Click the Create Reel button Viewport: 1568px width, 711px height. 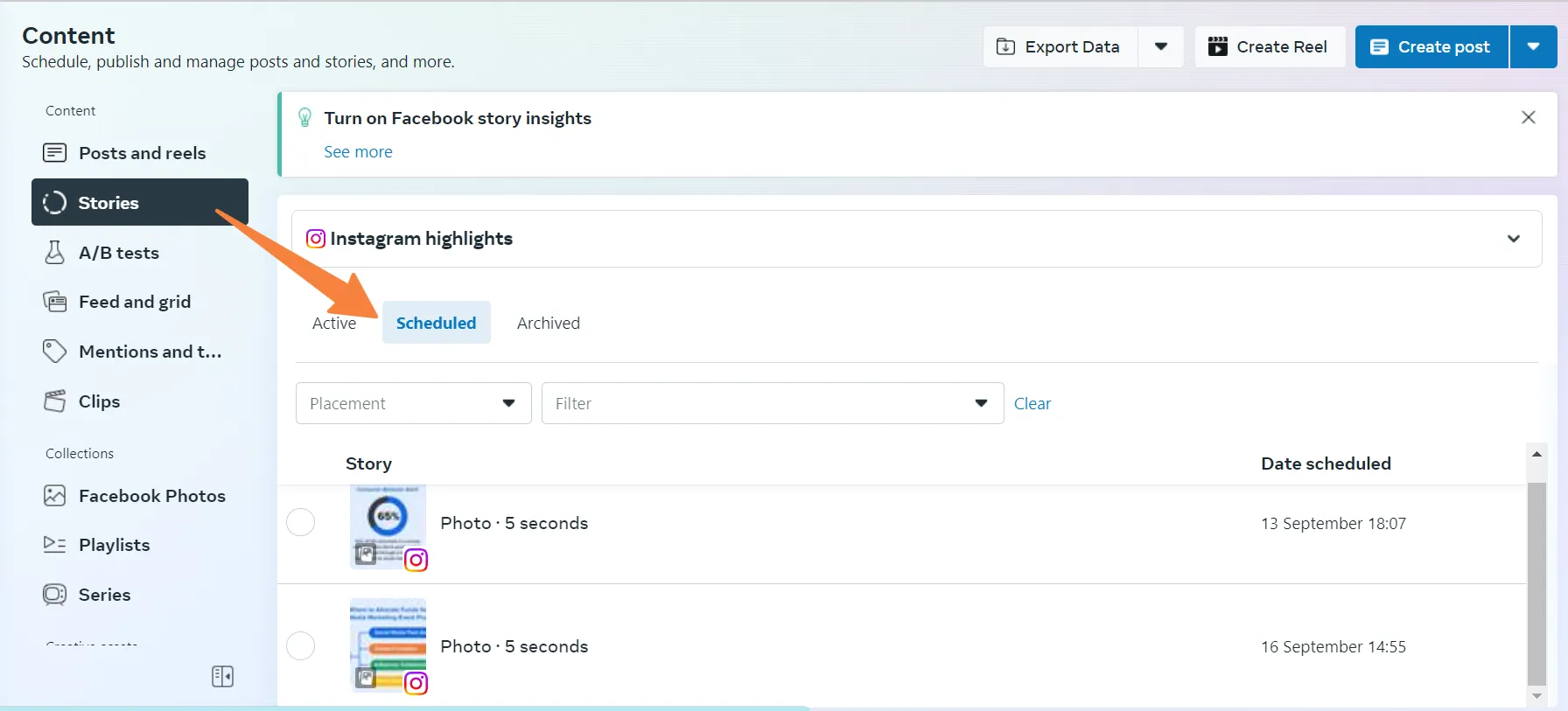point(1270,46)
